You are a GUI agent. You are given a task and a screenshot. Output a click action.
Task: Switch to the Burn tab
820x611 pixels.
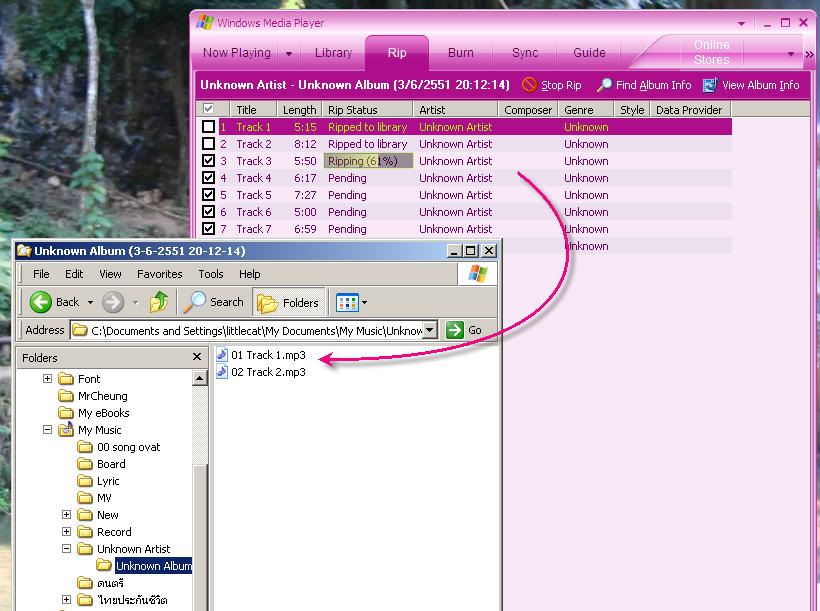461,53
